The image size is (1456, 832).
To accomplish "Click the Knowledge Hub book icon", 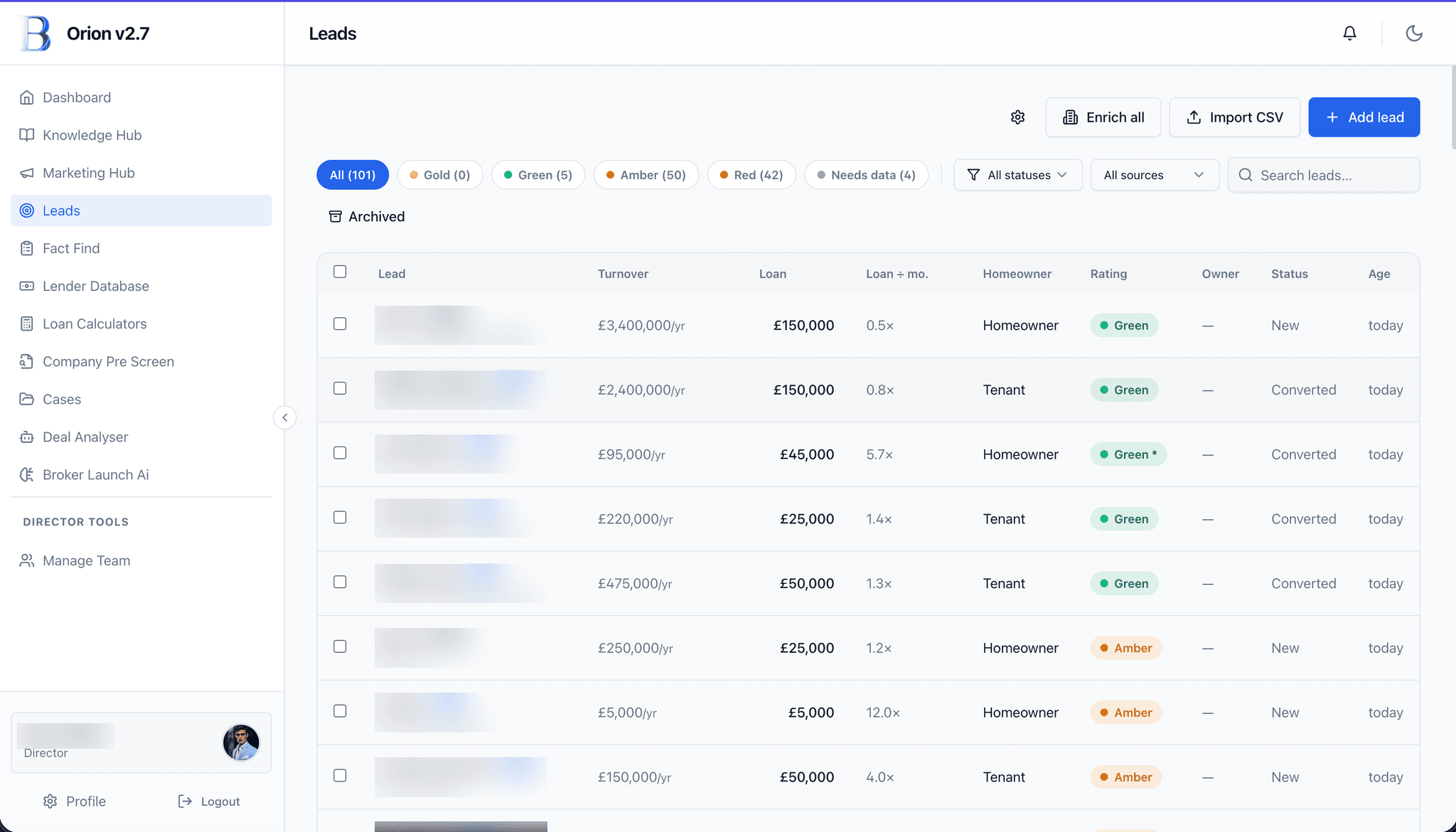I will coord(27,135).
